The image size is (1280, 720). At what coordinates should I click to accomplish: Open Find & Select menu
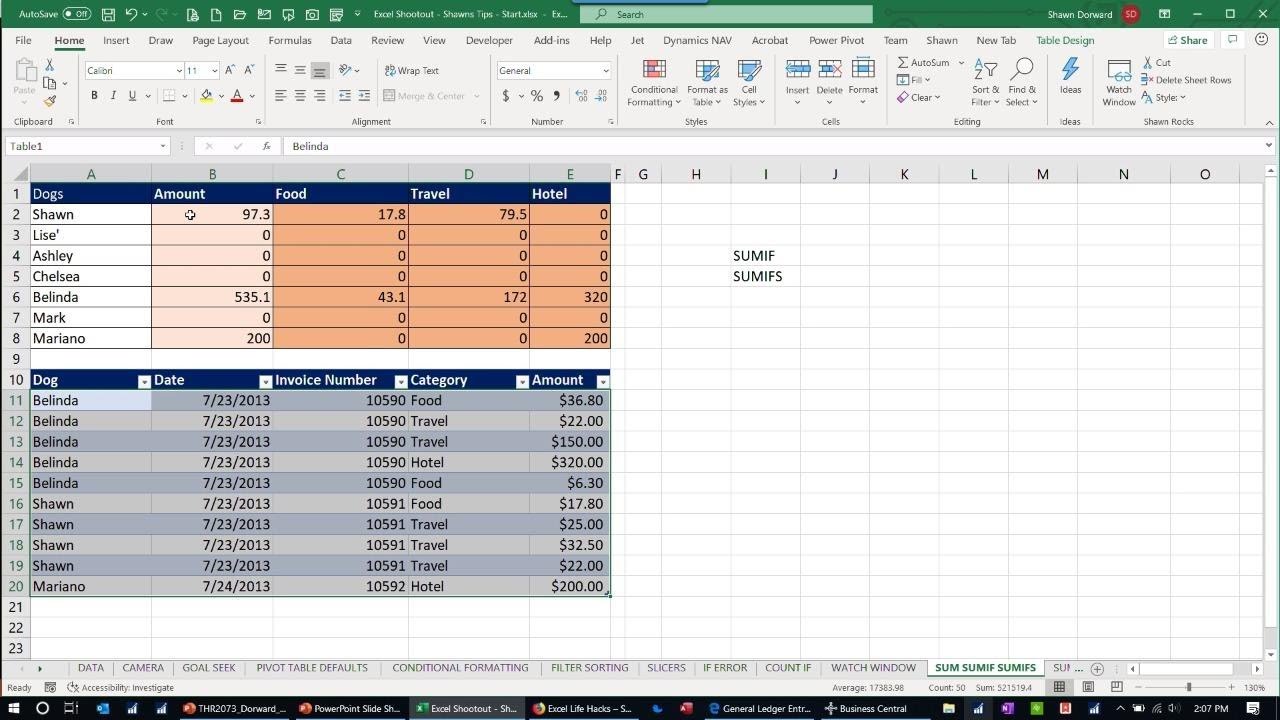pos(1021,82)
